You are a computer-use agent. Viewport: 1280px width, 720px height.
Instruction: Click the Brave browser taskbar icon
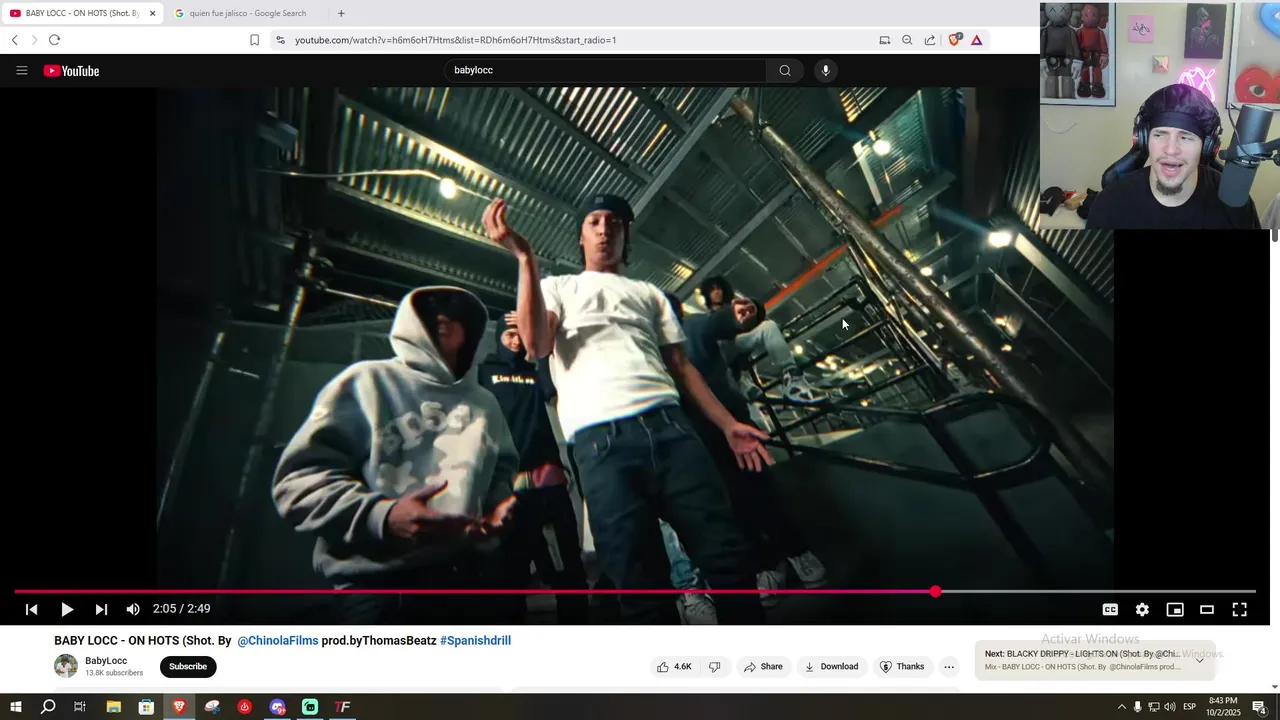point(179,707)
